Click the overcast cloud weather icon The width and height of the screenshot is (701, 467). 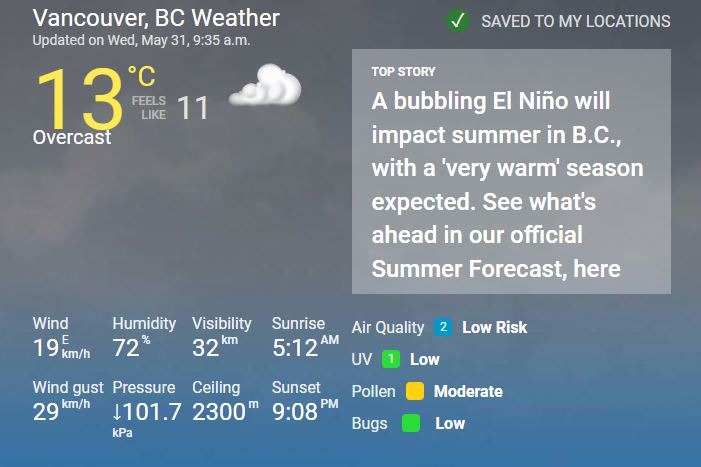265,86
